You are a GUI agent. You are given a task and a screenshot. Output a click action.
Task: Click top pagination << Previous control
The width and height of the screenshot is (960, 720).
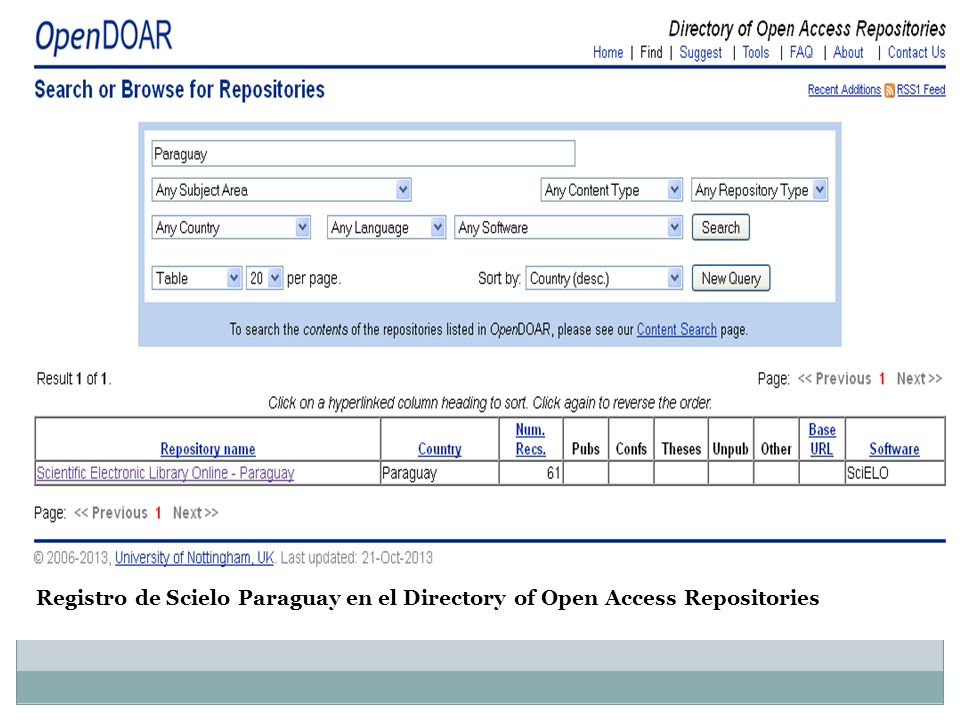834,379
